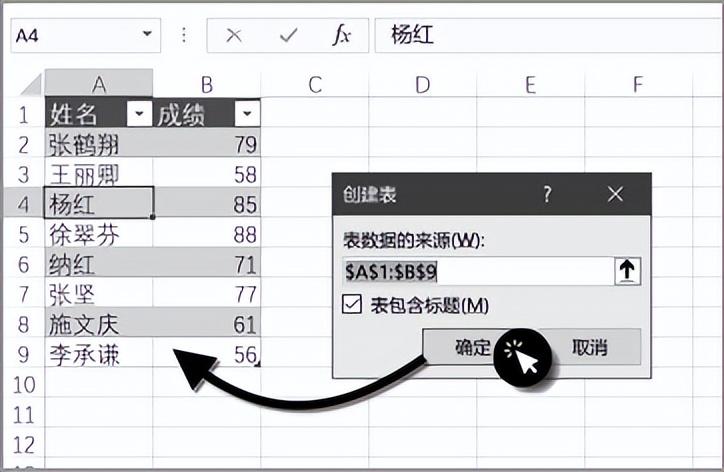Screen dimensions: 724x472
Task: Click the formula bar Cancel X icon
Action: (234, 35)
